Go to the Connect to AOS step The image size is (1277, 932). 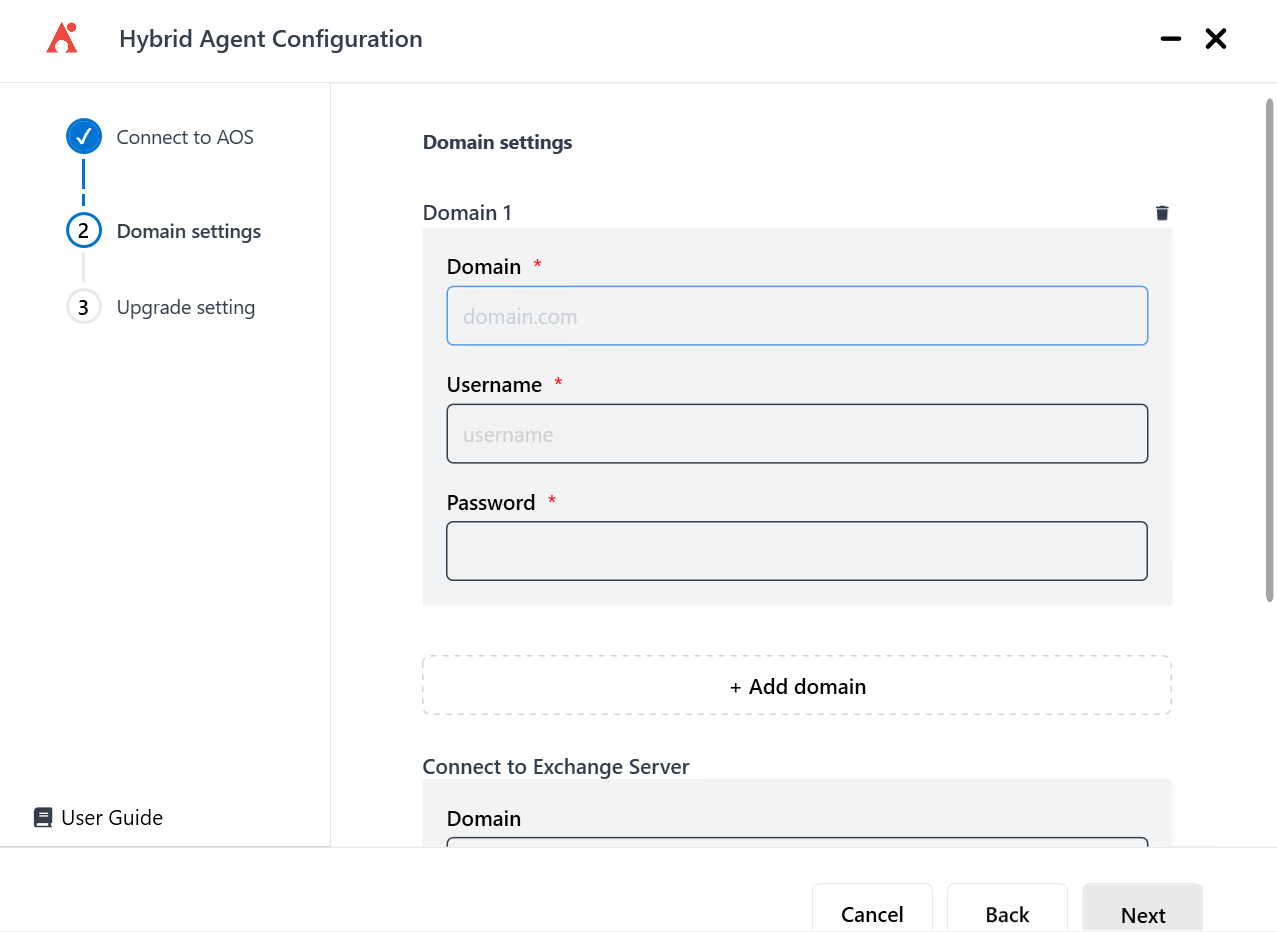185,137
